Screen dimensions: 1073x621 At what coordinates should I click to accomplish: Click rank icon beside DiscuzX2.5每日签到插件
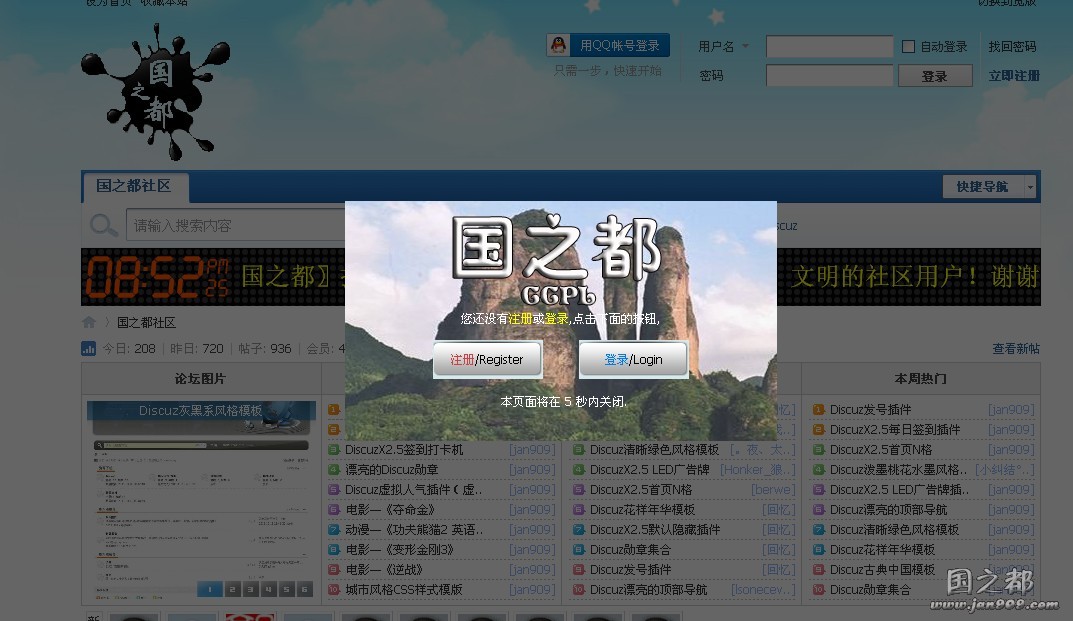point(818,429)
